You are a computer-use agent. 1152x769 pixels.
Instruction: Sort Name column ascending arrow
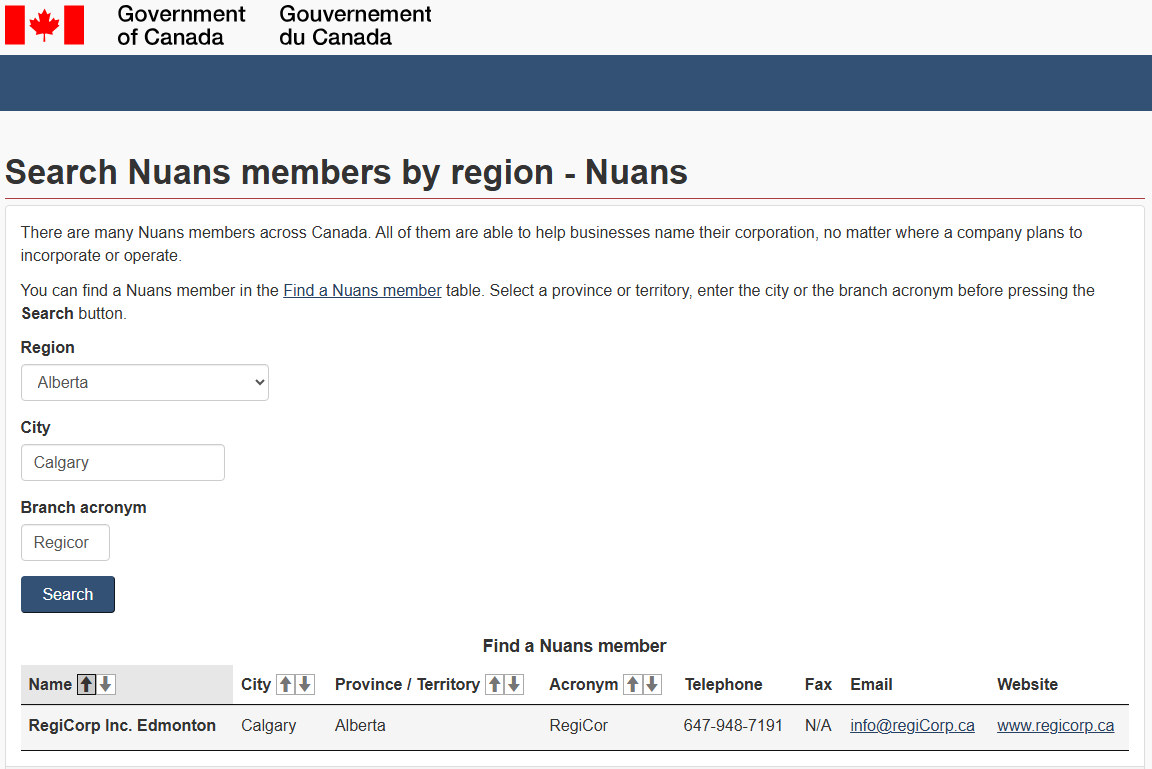point(87,684)
